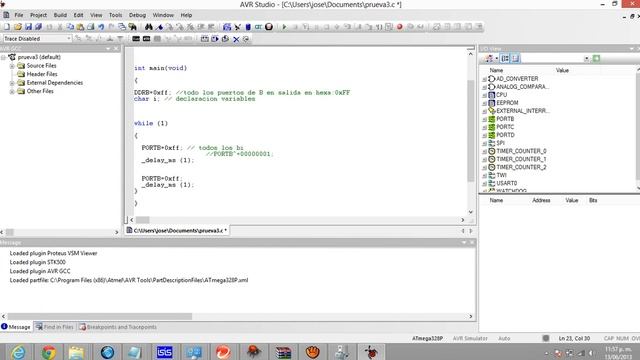The image size is (640, 360).
Task: Click the Print toolbar icon
Action: (x=91, y=27)
